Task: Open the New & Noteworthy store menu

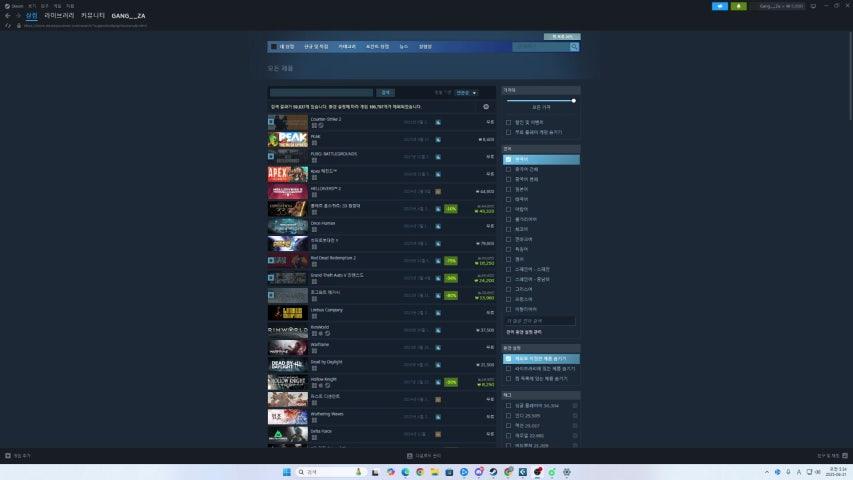Action: click(316, 47)
